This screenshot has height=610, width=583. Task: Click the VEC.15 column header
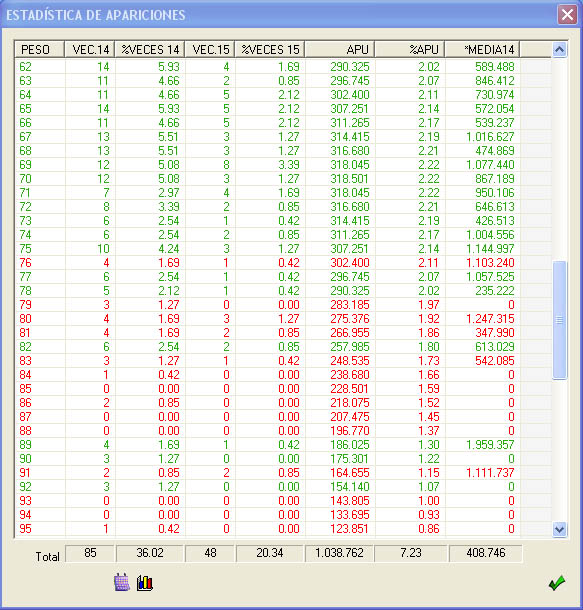[x=210, y=49]
